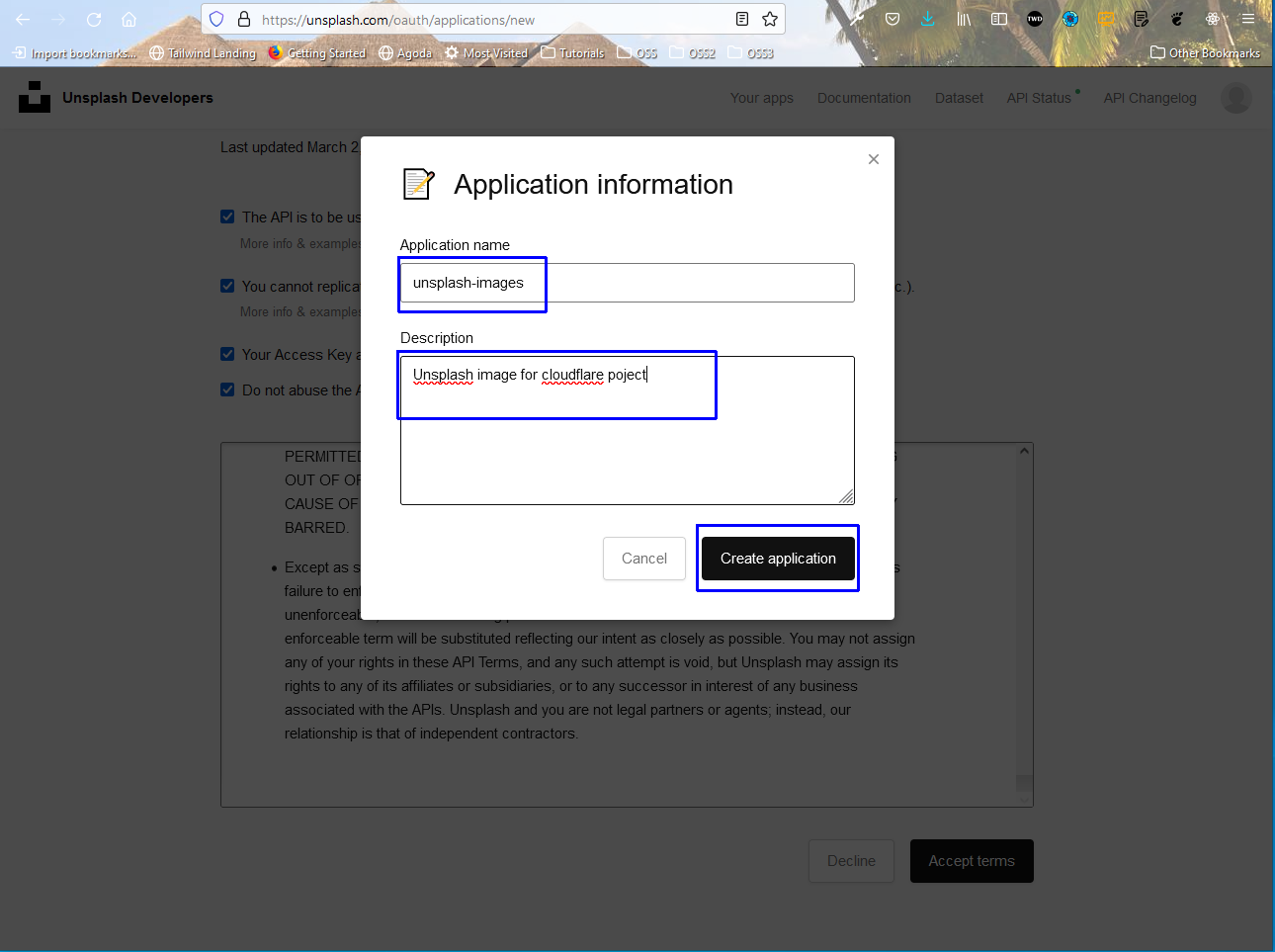Viewport: 1275px width, 952px height.
Task: Toggle 'Your Access Key' checkbox
Action: click(x=227, y=354)
